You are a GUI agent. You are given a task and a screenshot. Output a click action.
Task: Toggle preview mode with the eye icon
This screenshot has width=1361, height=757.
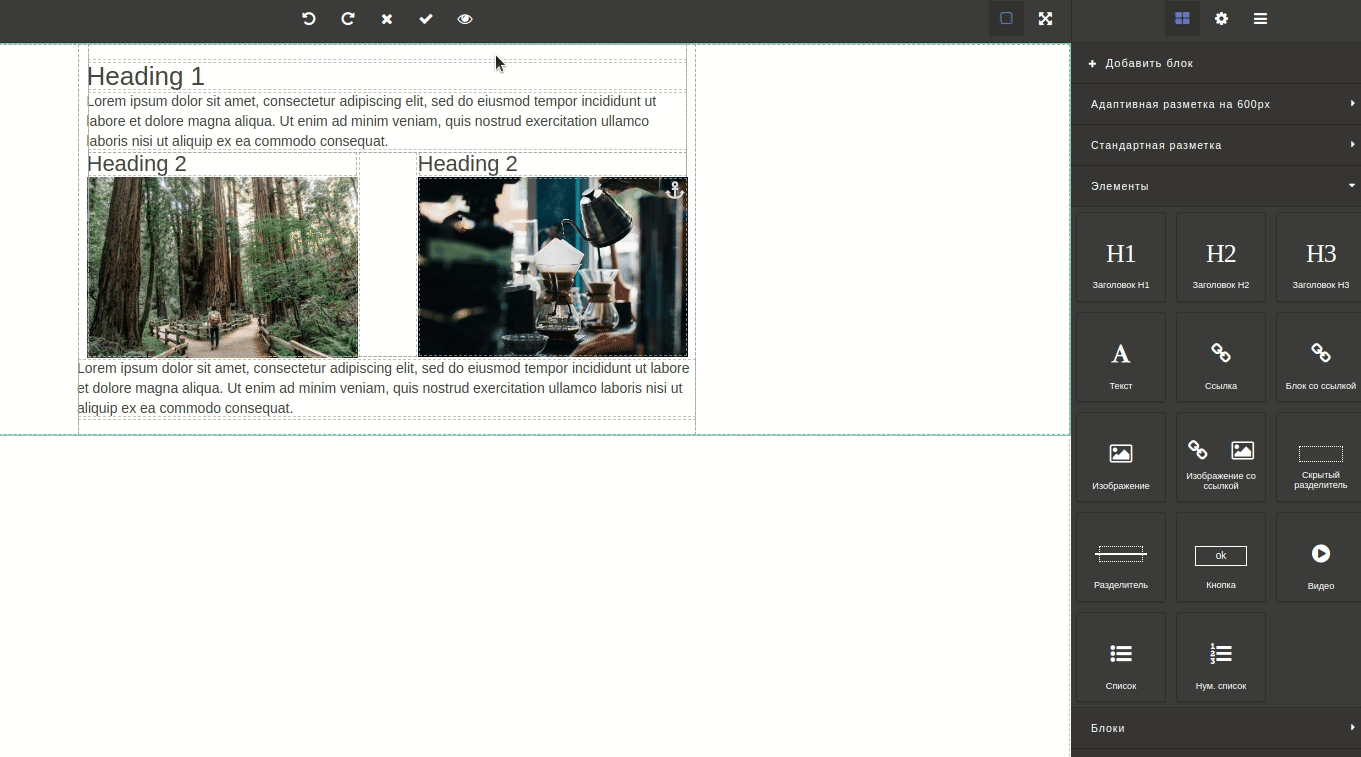tap(465, 19)
